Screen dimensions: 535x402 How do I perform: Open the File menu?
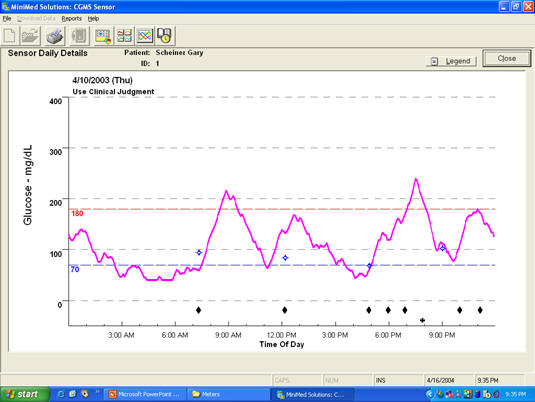click(x=7, y=18)
